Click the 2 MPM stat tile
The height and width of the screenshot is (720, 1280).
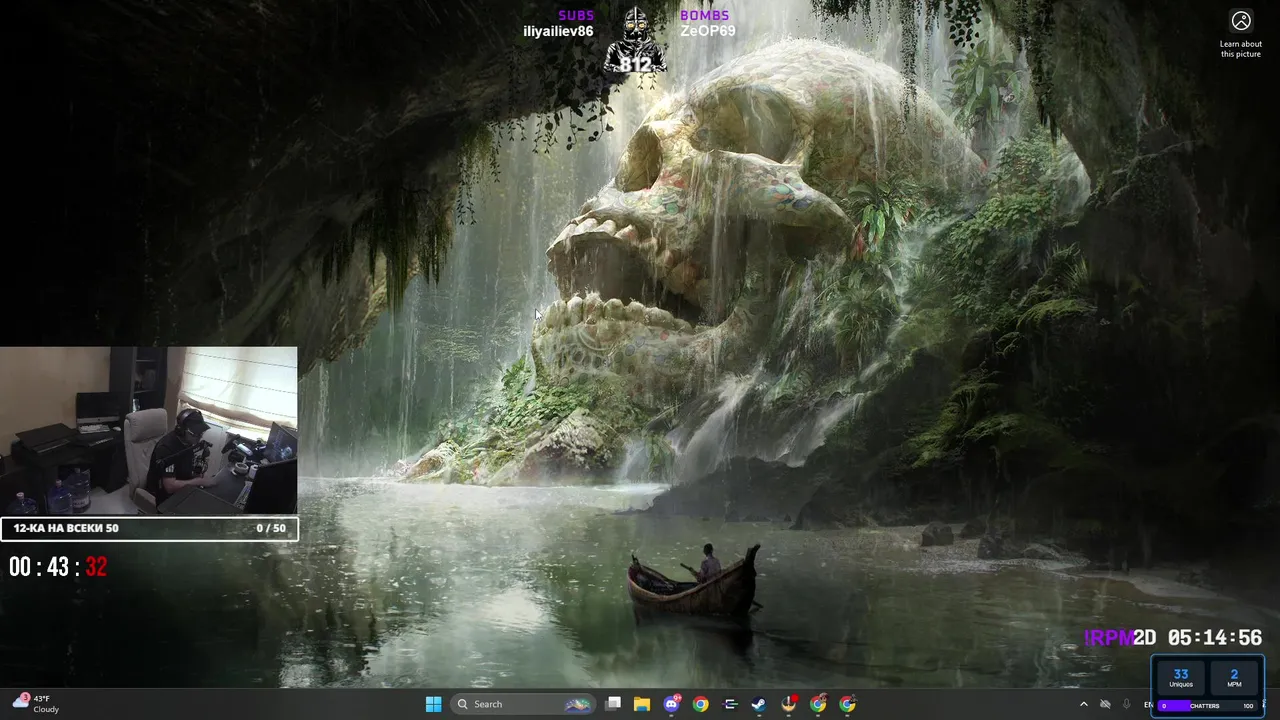(x=1234, y=678)
